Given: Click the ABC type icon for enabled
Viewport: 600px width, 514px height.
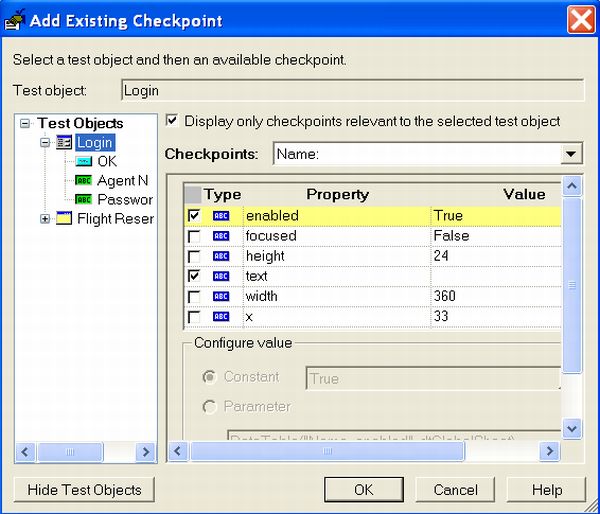Looking at the screenshot, I should click(221, 216).
